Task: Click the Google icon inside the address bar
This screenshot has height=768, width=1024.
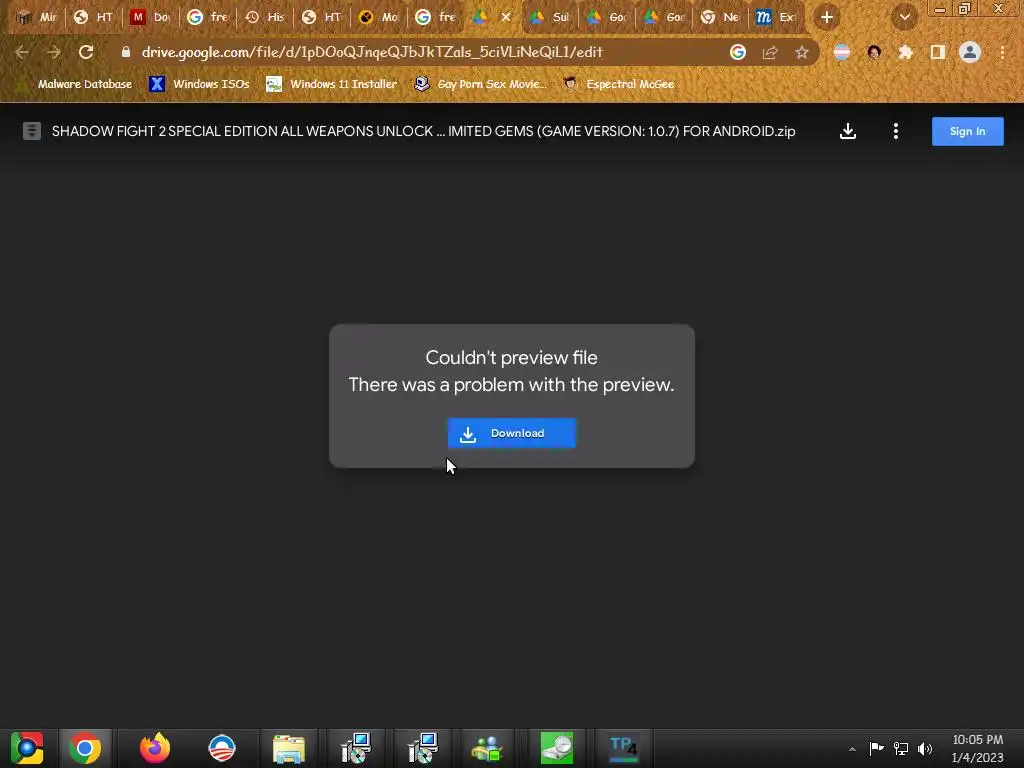Action: [737, 52]
